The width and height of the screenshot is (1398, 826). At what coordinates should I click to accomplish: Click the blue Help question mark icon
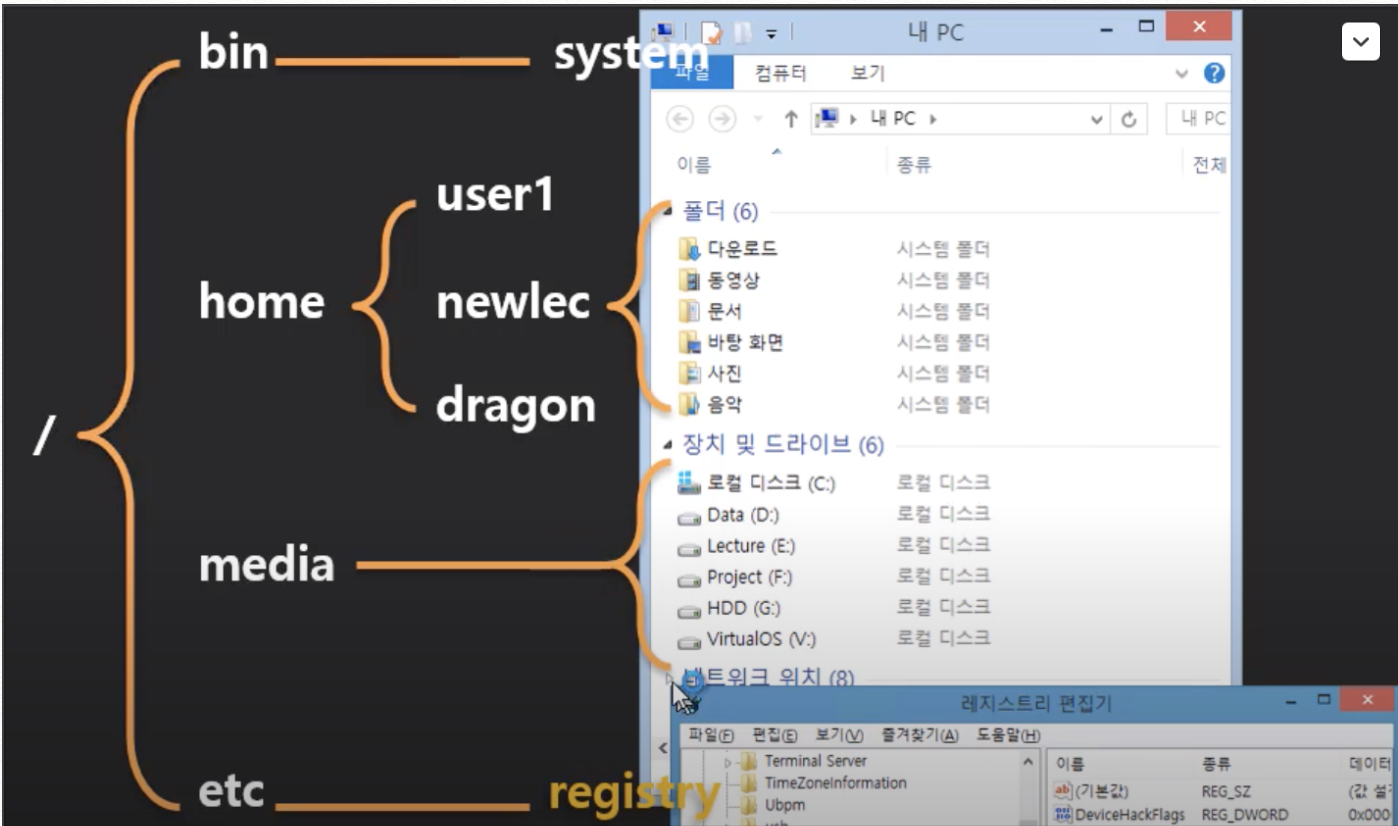point(1214,73)
